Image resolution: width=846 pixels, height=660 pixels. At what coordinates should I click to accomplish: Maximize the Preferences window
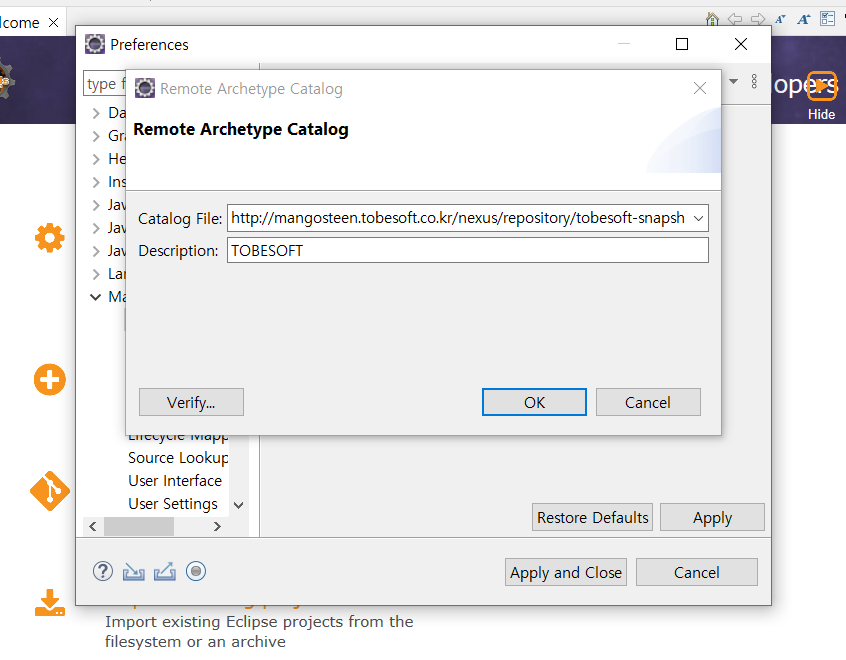(682, 44)
